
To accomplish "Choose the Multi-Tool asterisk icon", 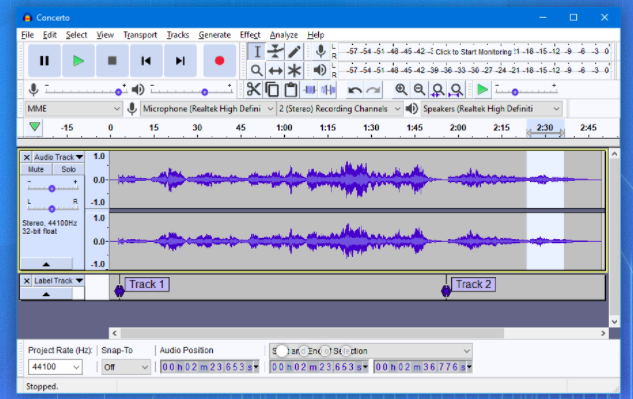I will pyautogui.click(x=294, y=71).
